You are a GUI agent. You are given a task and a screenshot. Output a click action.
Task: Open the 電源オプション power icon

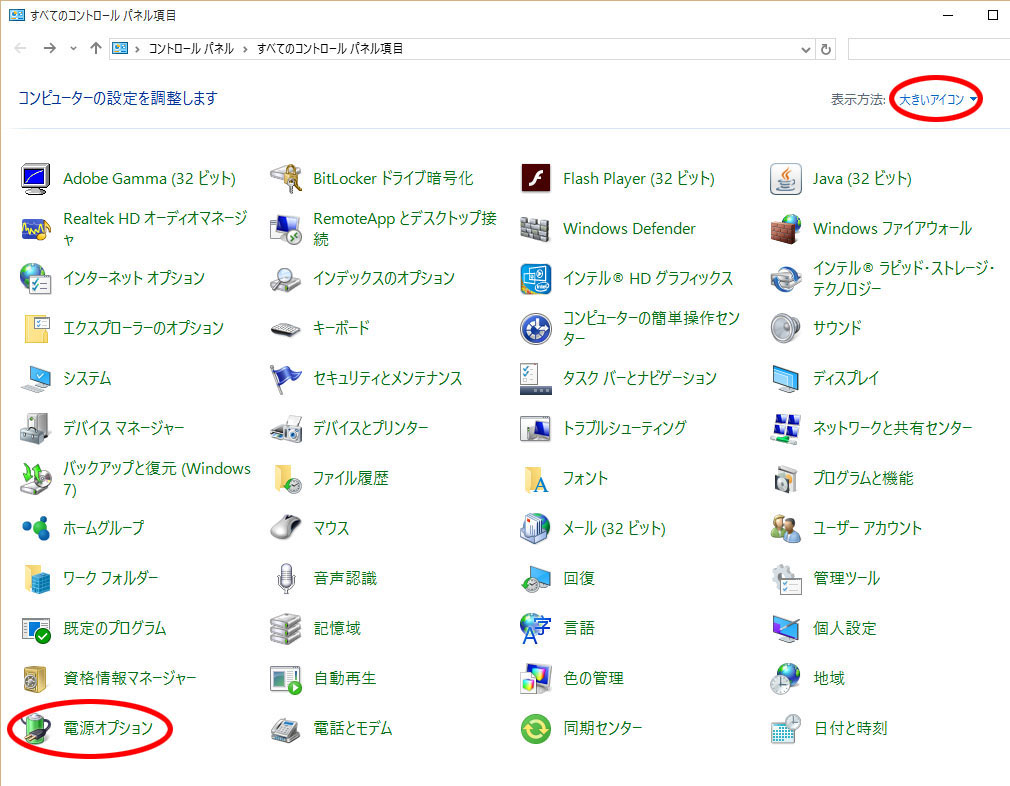pyautogui.click(x=36, y=729)
